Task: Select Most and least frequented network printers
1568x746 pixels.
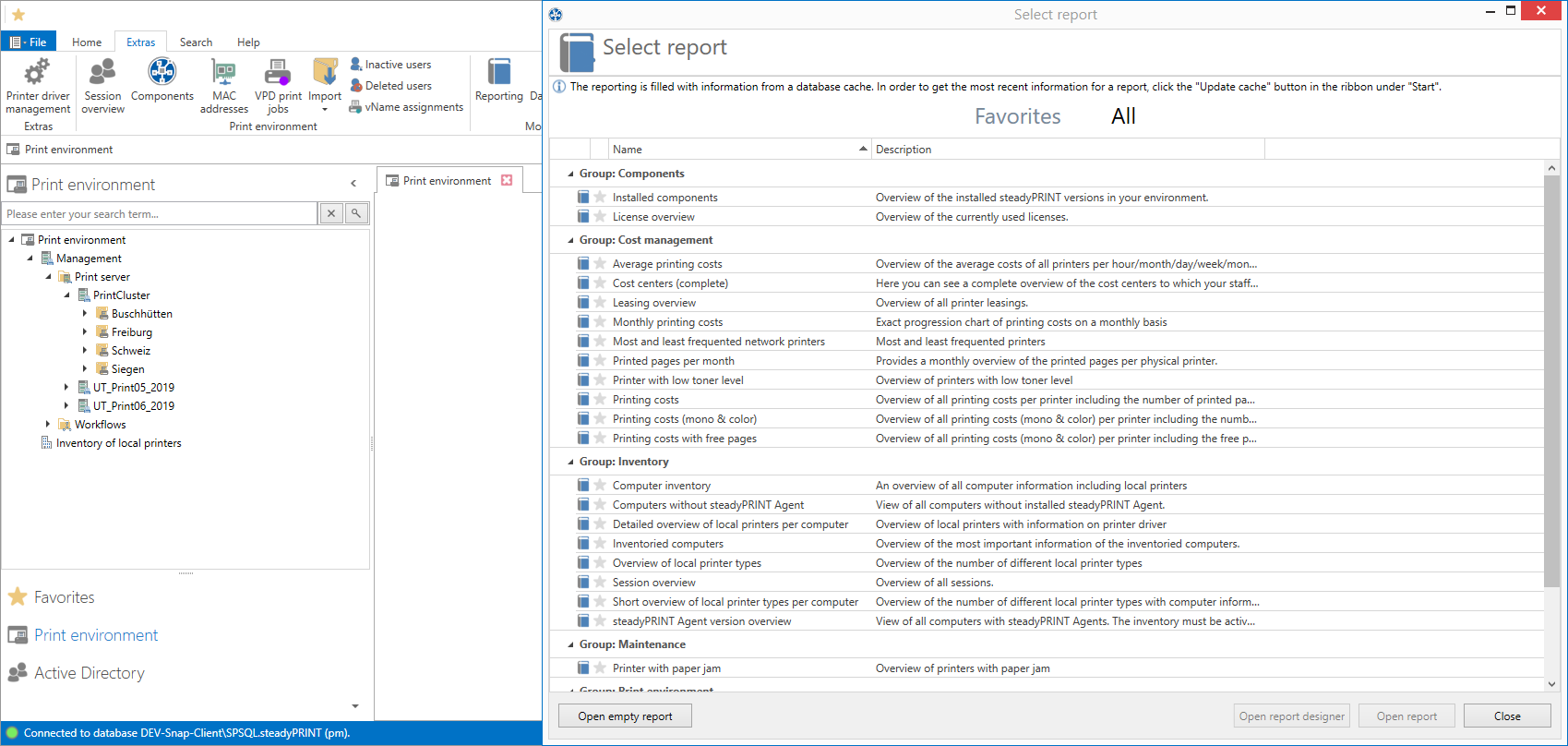Action: [x=718, y=341]
